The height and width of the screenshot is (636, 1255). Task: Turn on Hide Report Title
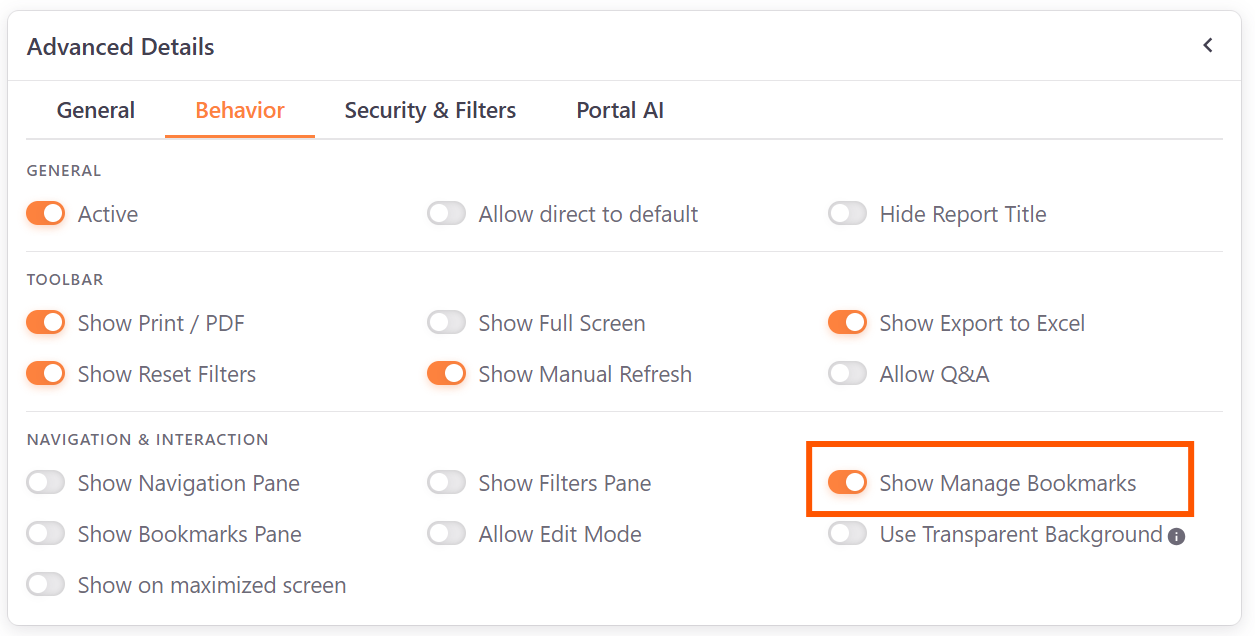pyautogui.click(x=847, y=213)
